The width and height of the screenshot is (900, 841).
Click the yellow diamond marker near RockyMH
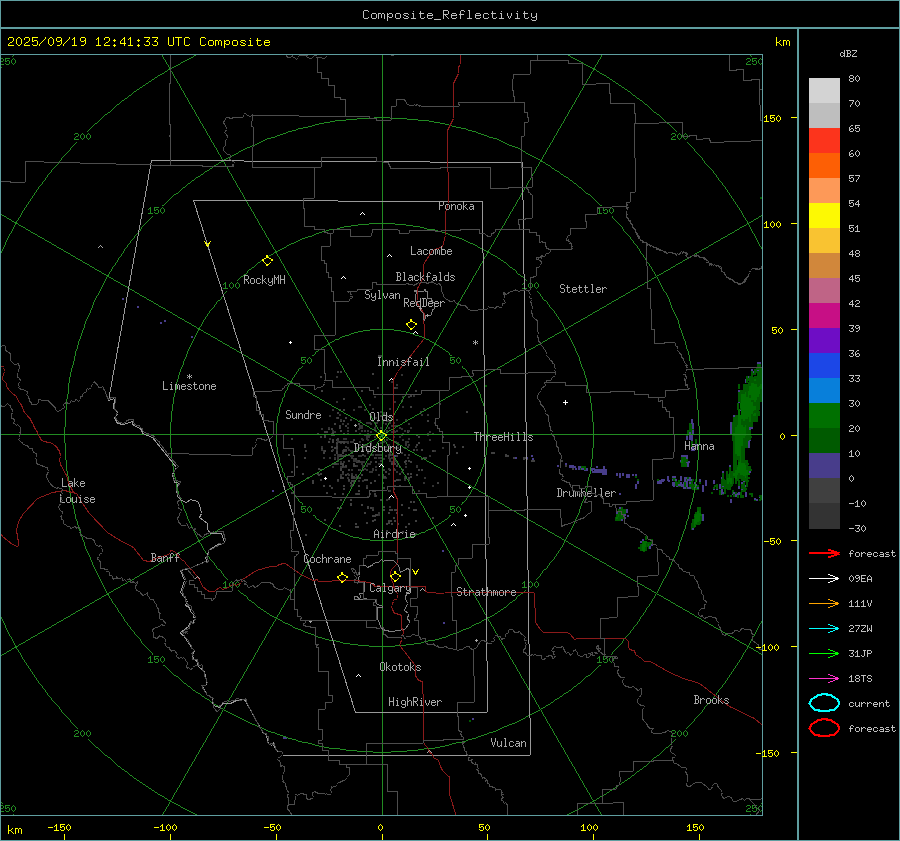point(267,260)
